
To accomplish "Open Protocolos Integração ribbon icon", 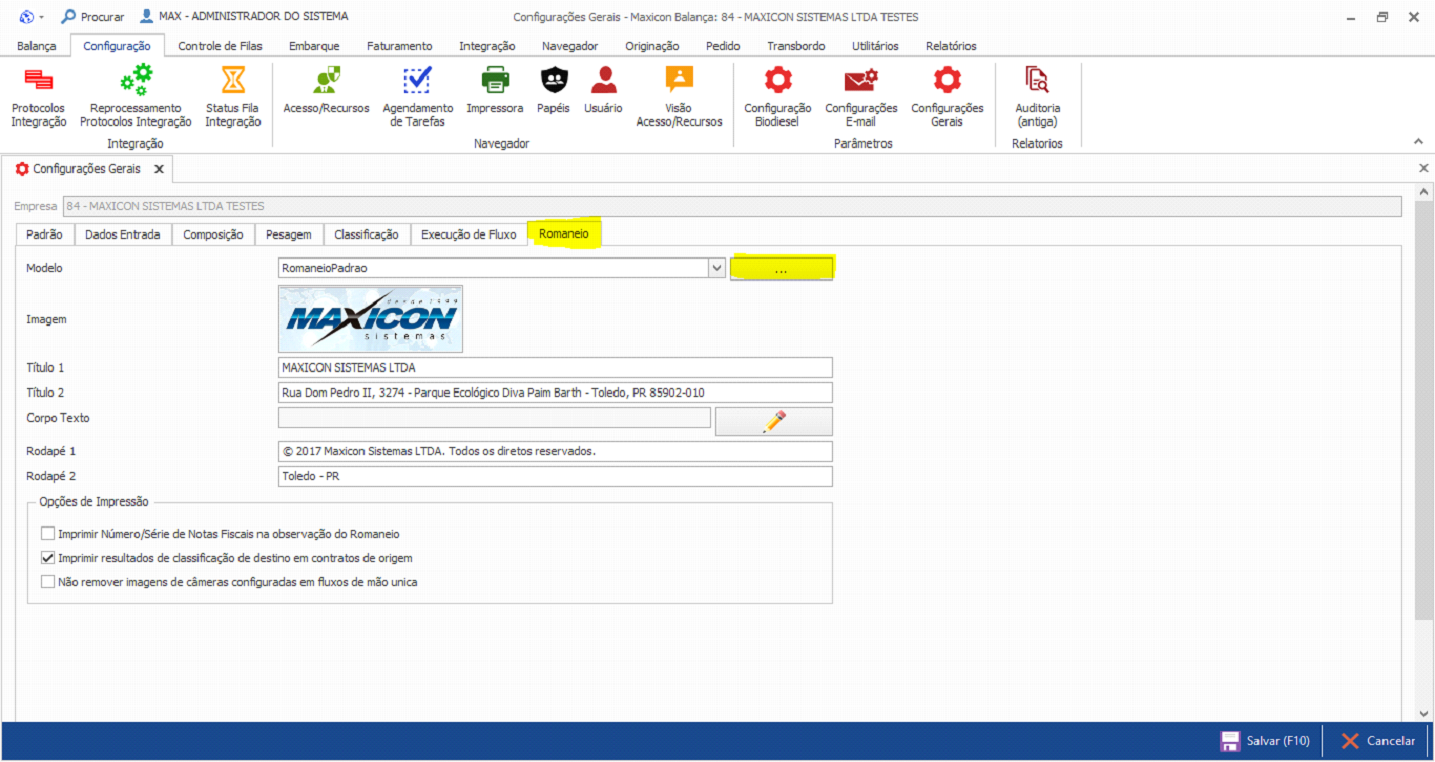I will point(39,80).
